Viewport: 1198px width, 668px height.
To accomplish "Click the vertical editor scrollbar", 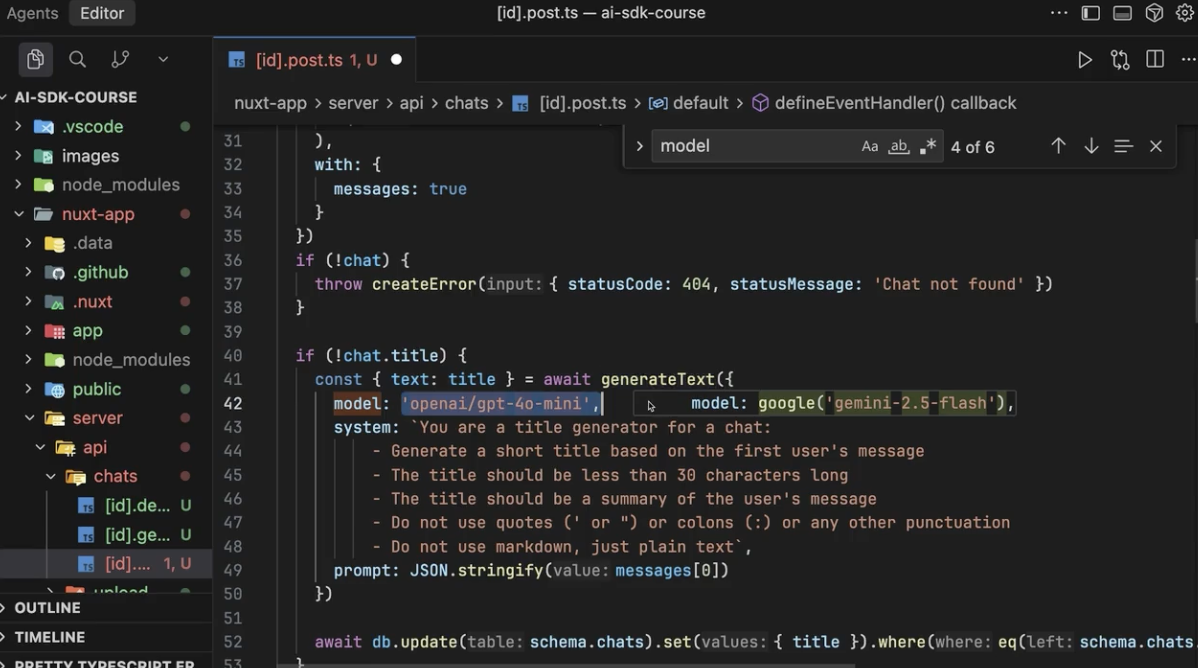I will pyautogui.click(x=1195, y=280).
